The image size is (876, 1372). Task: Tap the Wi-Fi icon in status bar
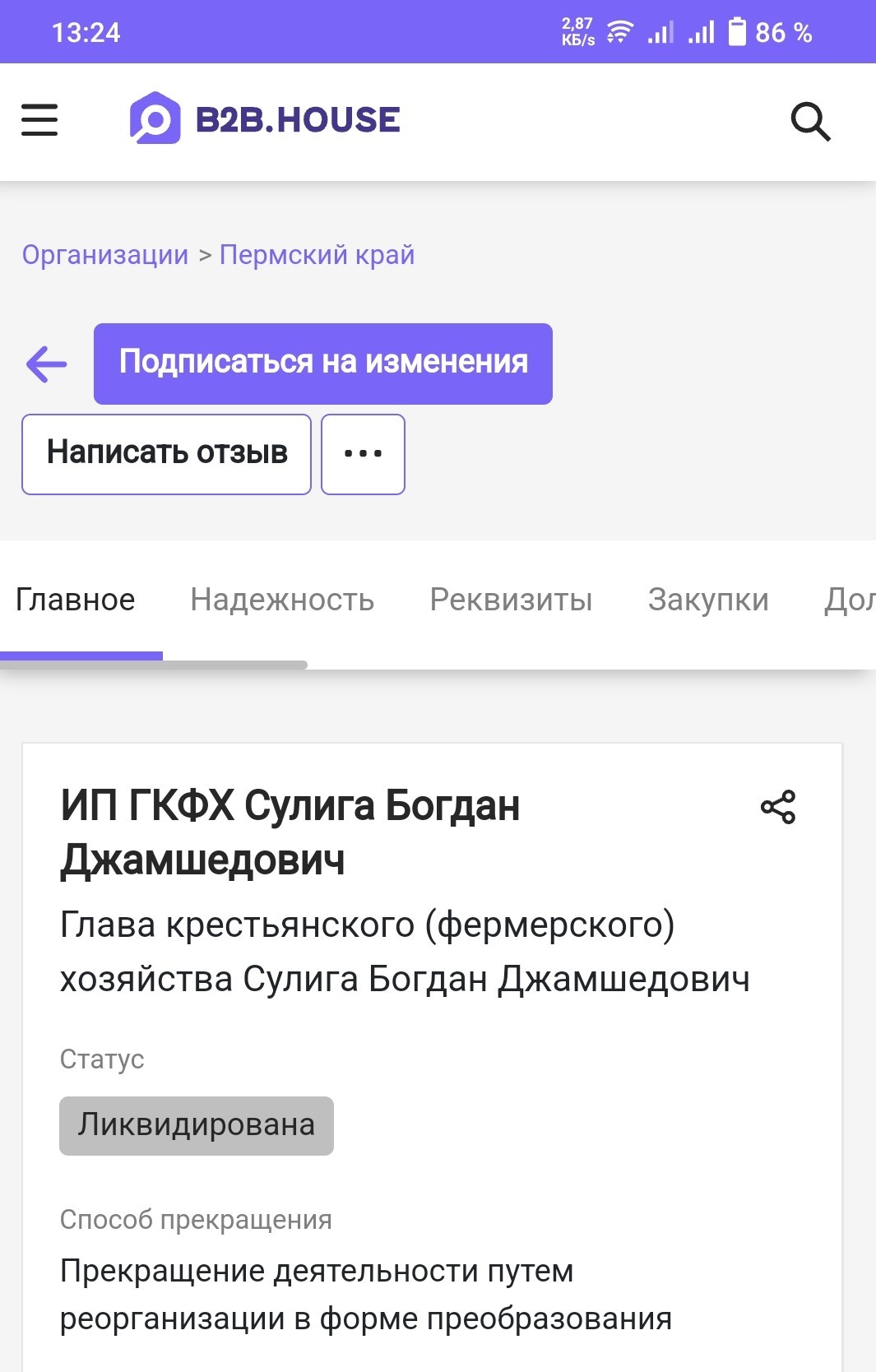coord(619,32)
